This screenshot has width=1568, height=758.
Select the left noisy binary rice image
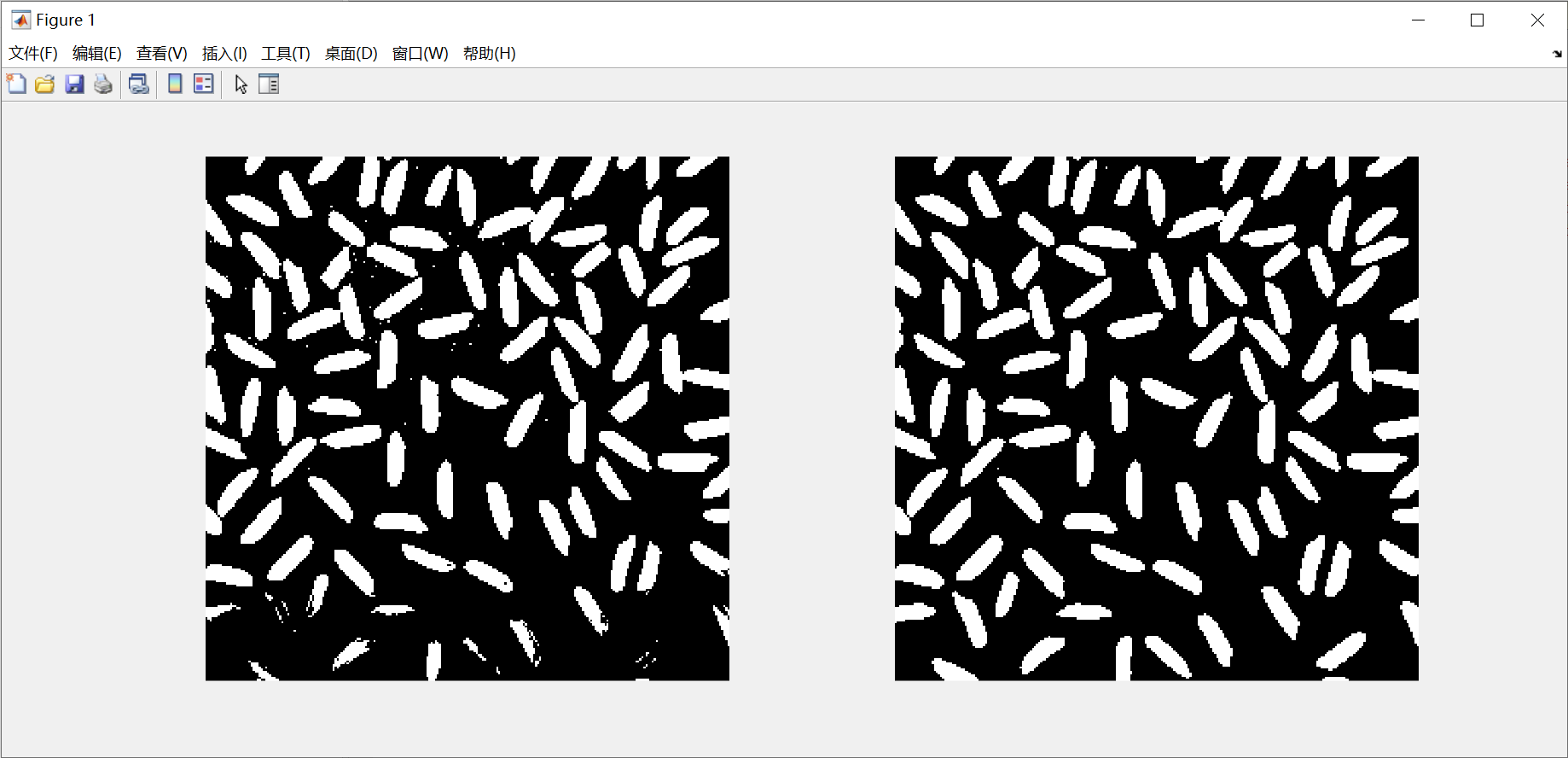click(467, 418)
